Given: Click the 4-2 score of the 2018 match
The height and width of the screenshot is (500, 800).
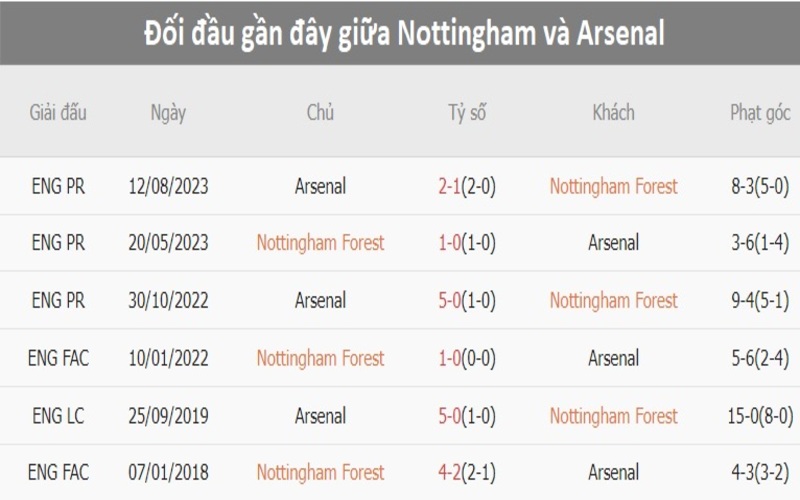Looking at the screenshot, I should pyautogui.click(x=447, y=472).
